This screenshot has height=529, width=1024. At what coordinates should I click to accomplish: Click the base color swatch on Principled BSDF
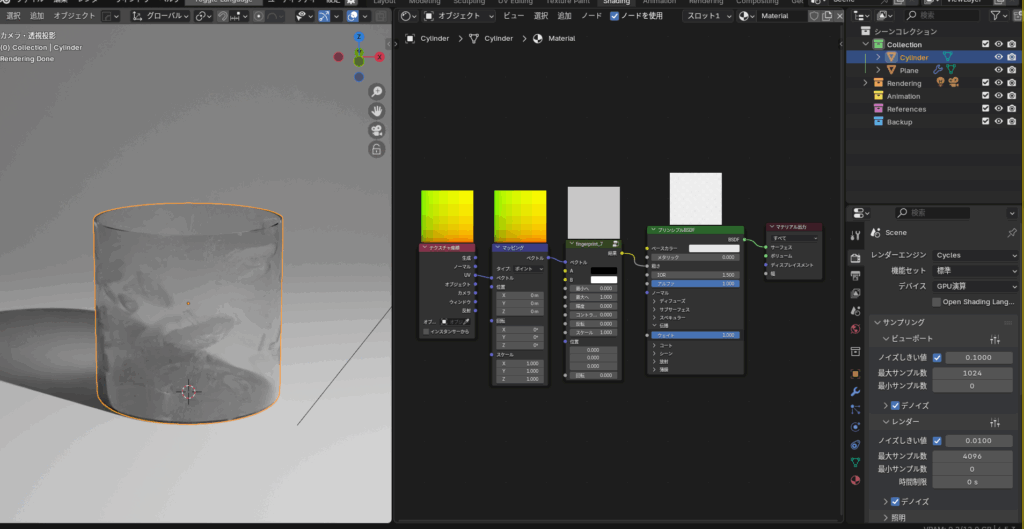pos(713,248)
